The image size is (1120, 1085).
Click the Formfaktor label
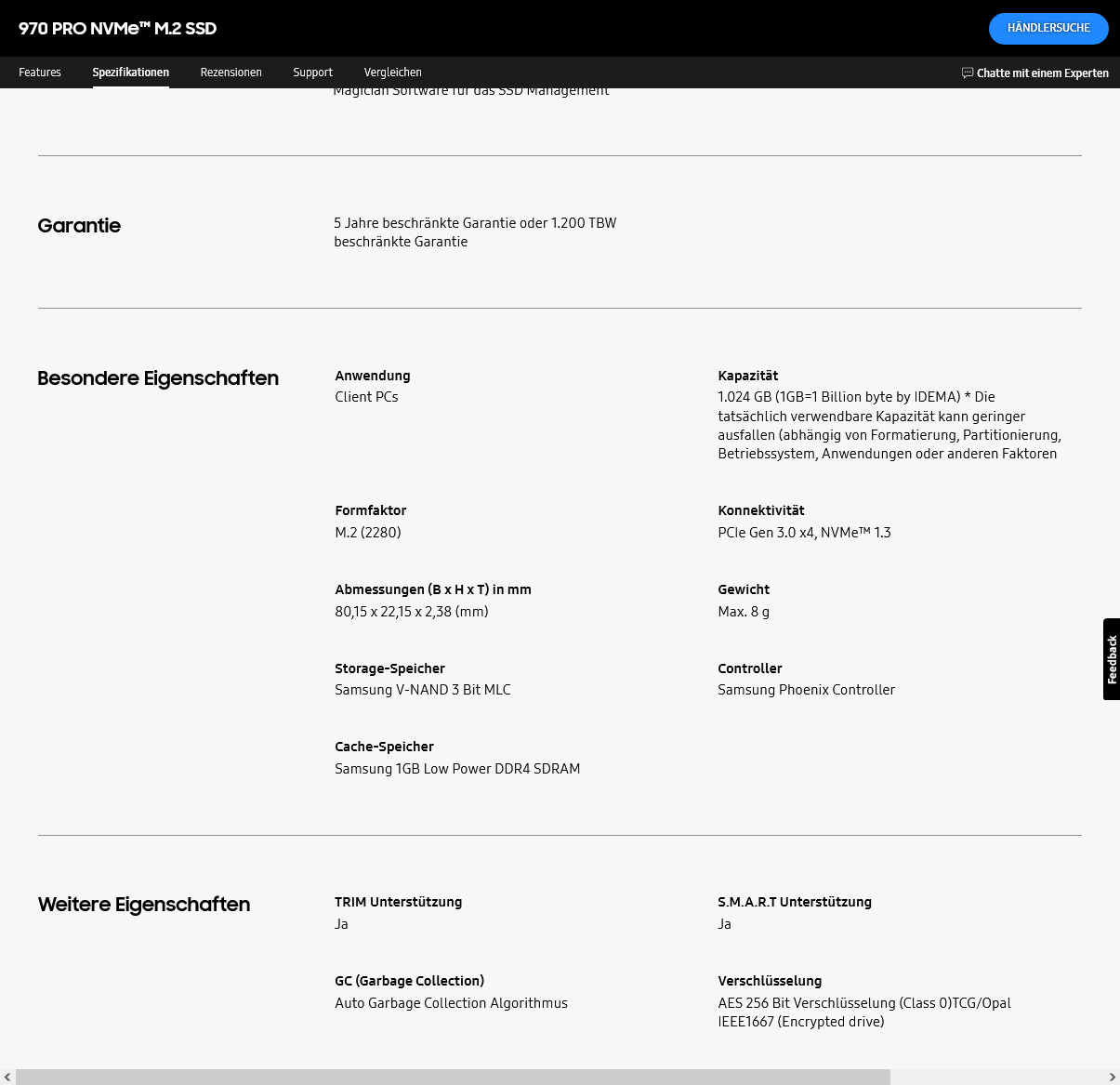[x=371, y=510]
